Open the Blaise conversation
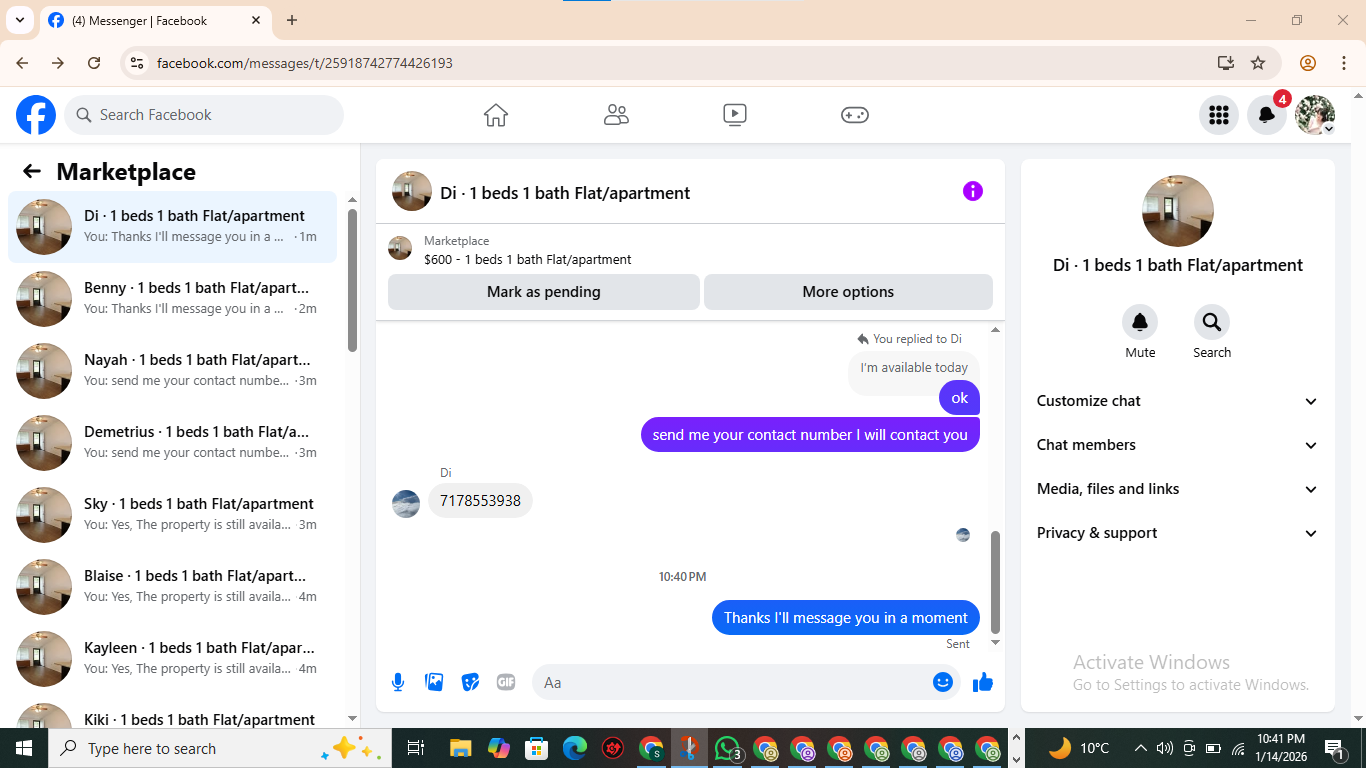1366x768 pixels. click(173, 587)
